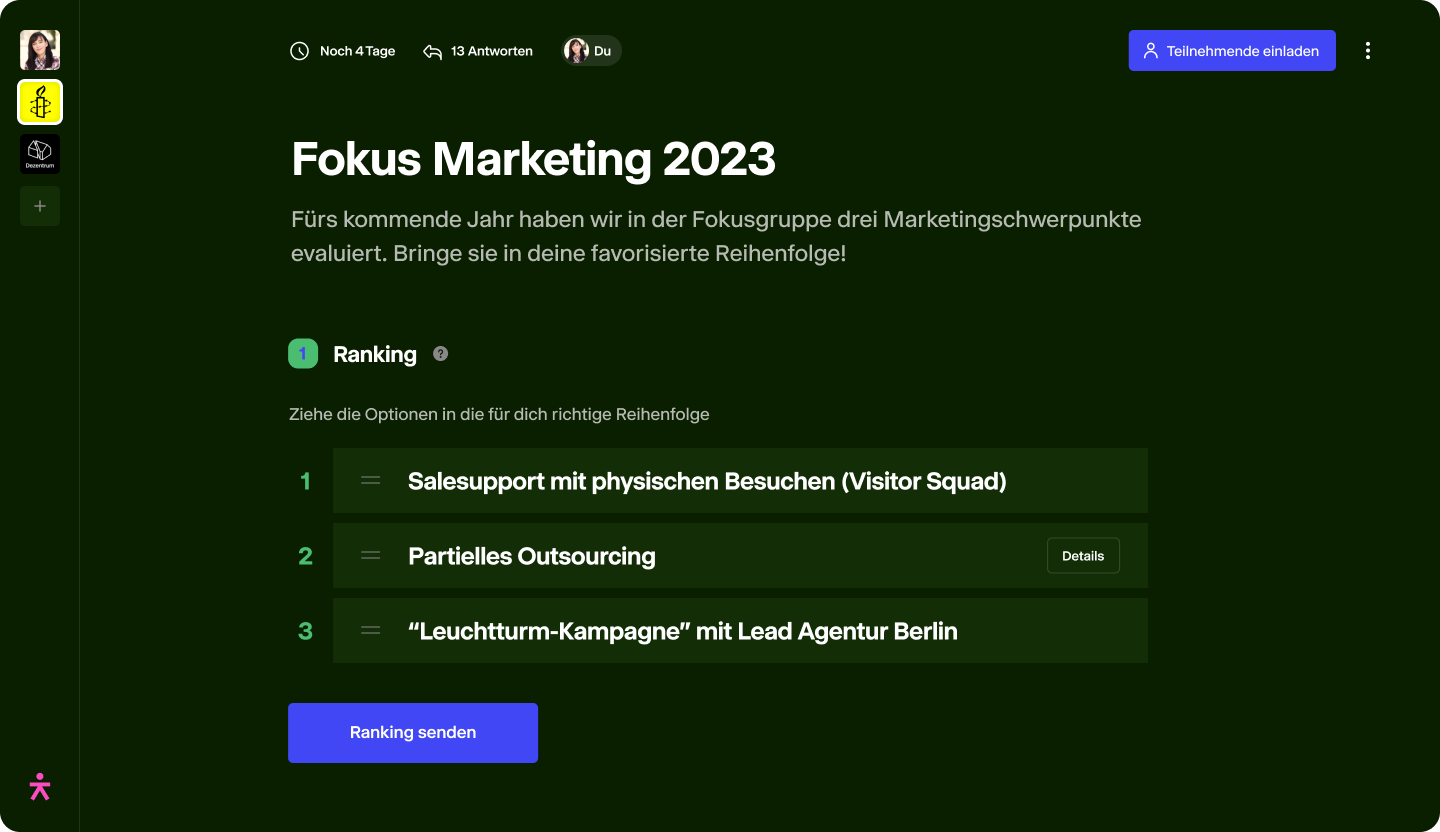Grab the drag handle of Partielles Outsourcing
Viewport: 1440px width, 832px height.
[371, 556]
